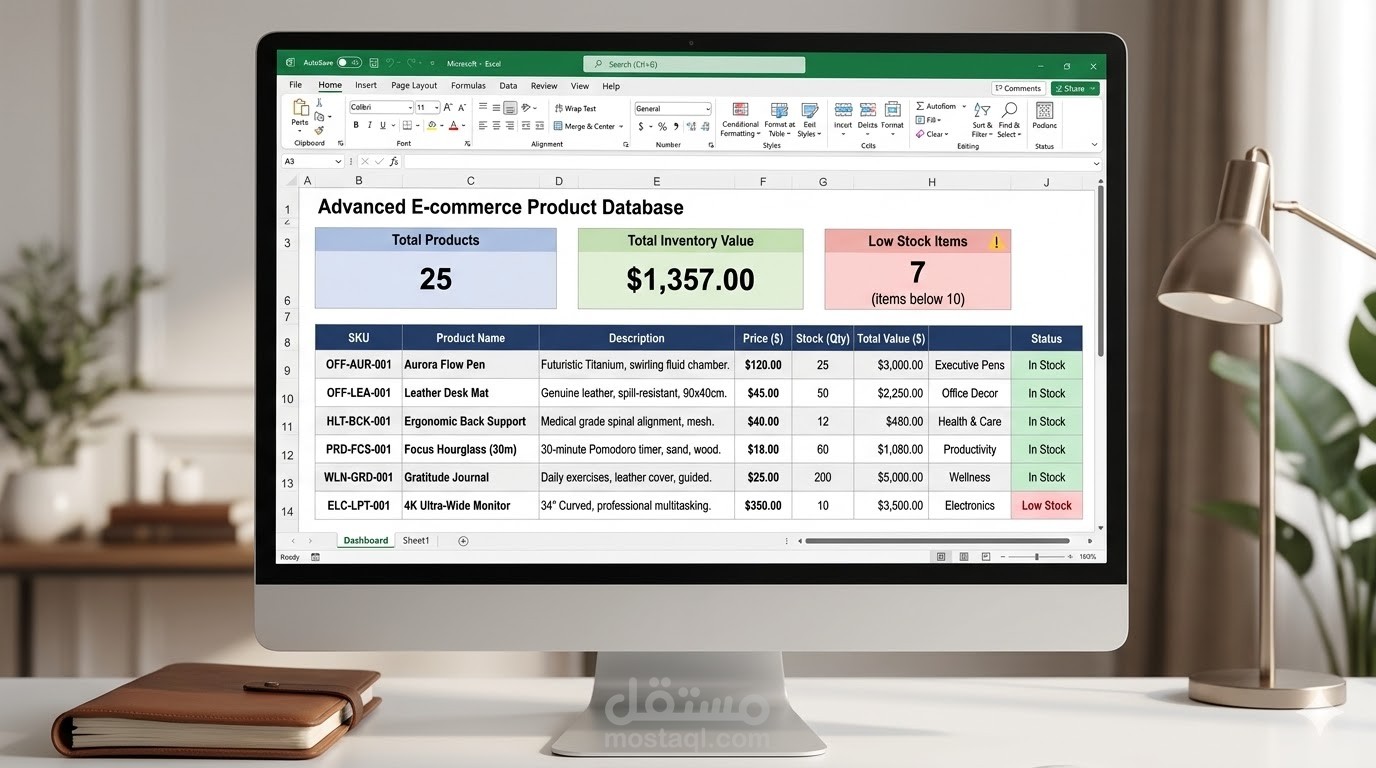This screenshot has width=1376, height=768.
Task: Click the Review tab
Action: [544, 86]
